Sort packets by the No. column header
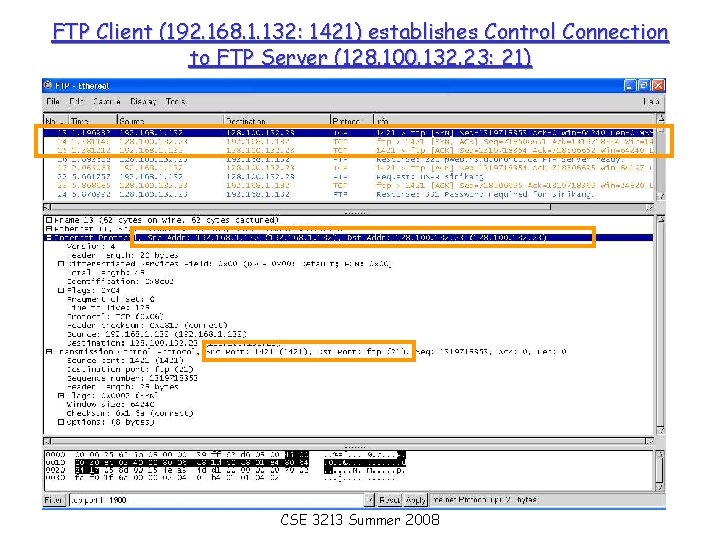Viewport: 720px width, 540px height. [x=56, y=120]
